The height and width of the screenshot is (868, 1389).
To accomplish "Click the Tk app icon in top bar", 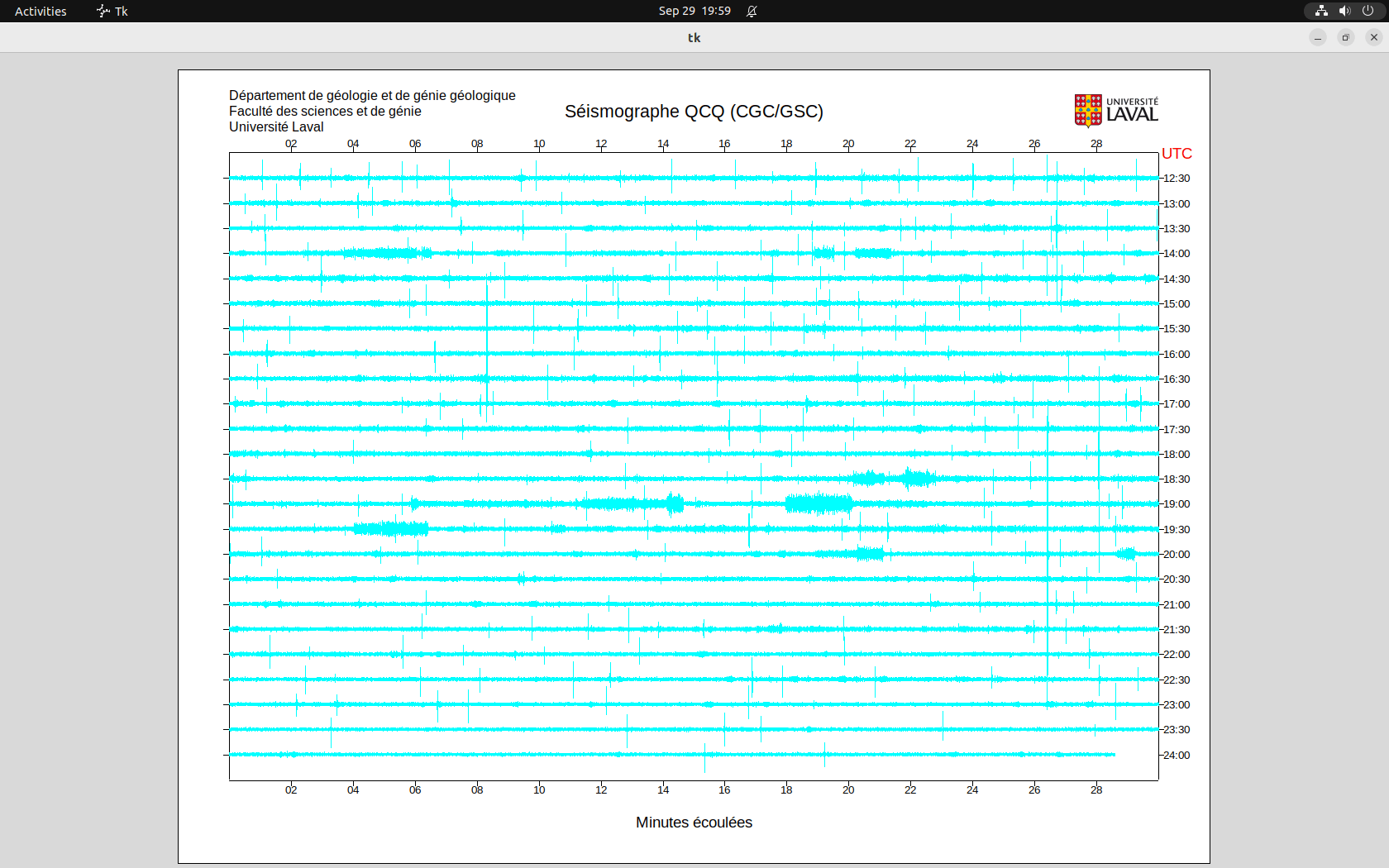I will (103, 11).
